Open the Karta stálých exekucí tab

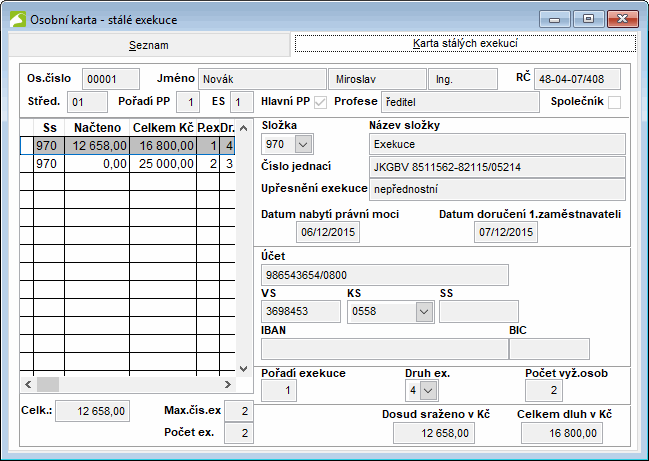(x=464, y=45)
